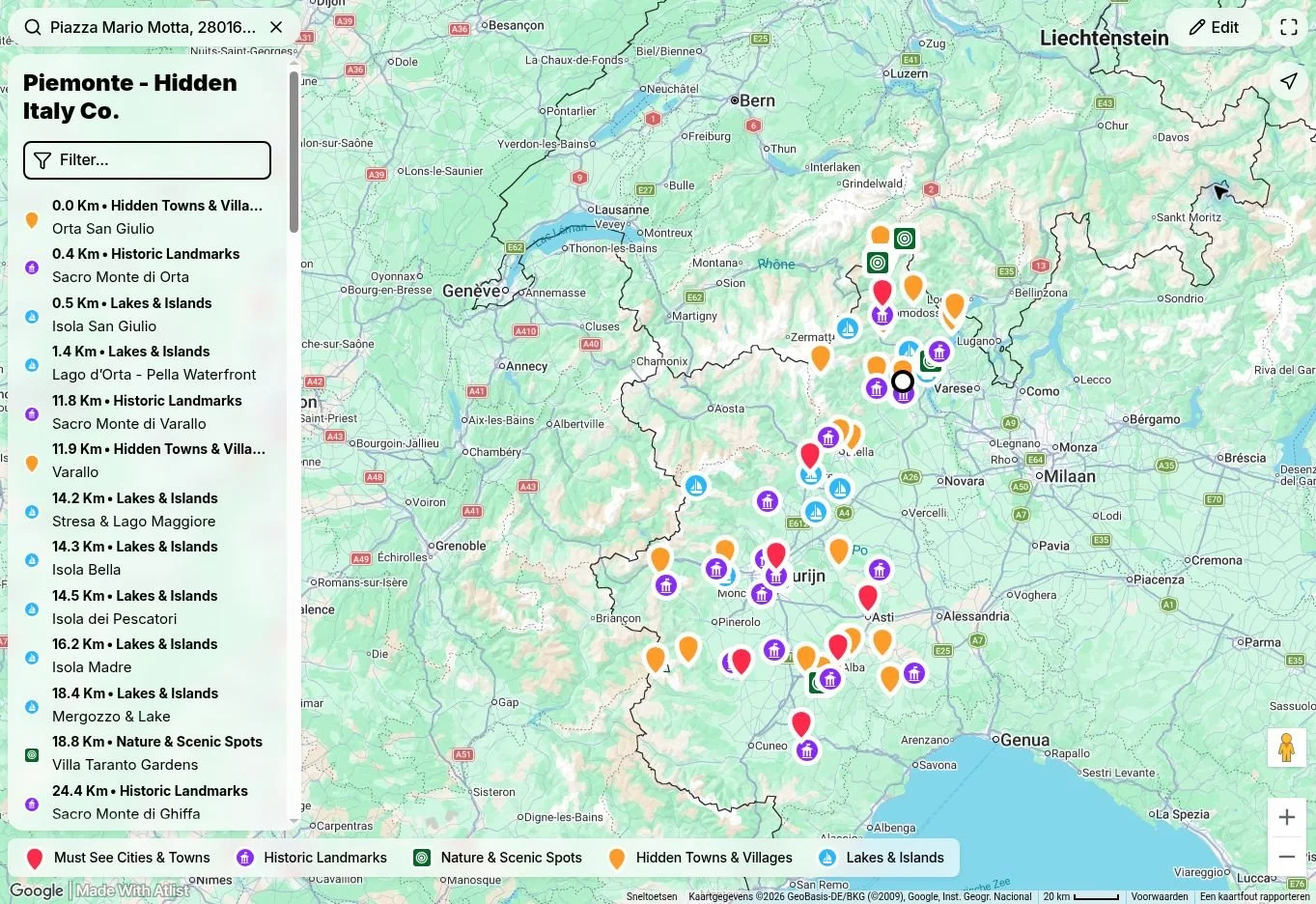Screen dimensions: 1316x904
Task: Toggle Lakes & Islands category filter
Action: tap(881, 858)
